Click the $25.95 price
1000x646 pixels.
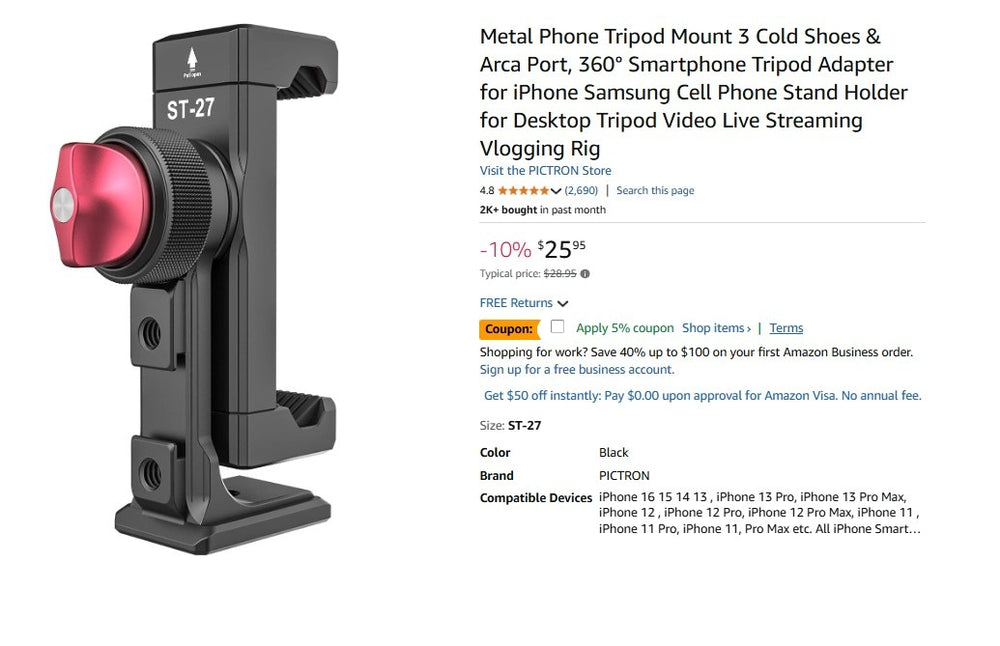pos(560,249)
